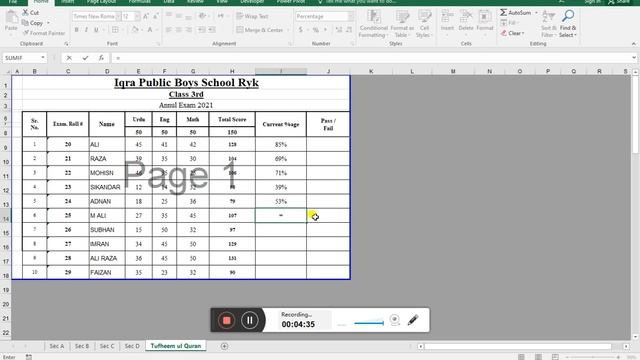
Task: Click the Orientation text rotation icon
Action: coord(202,16)
